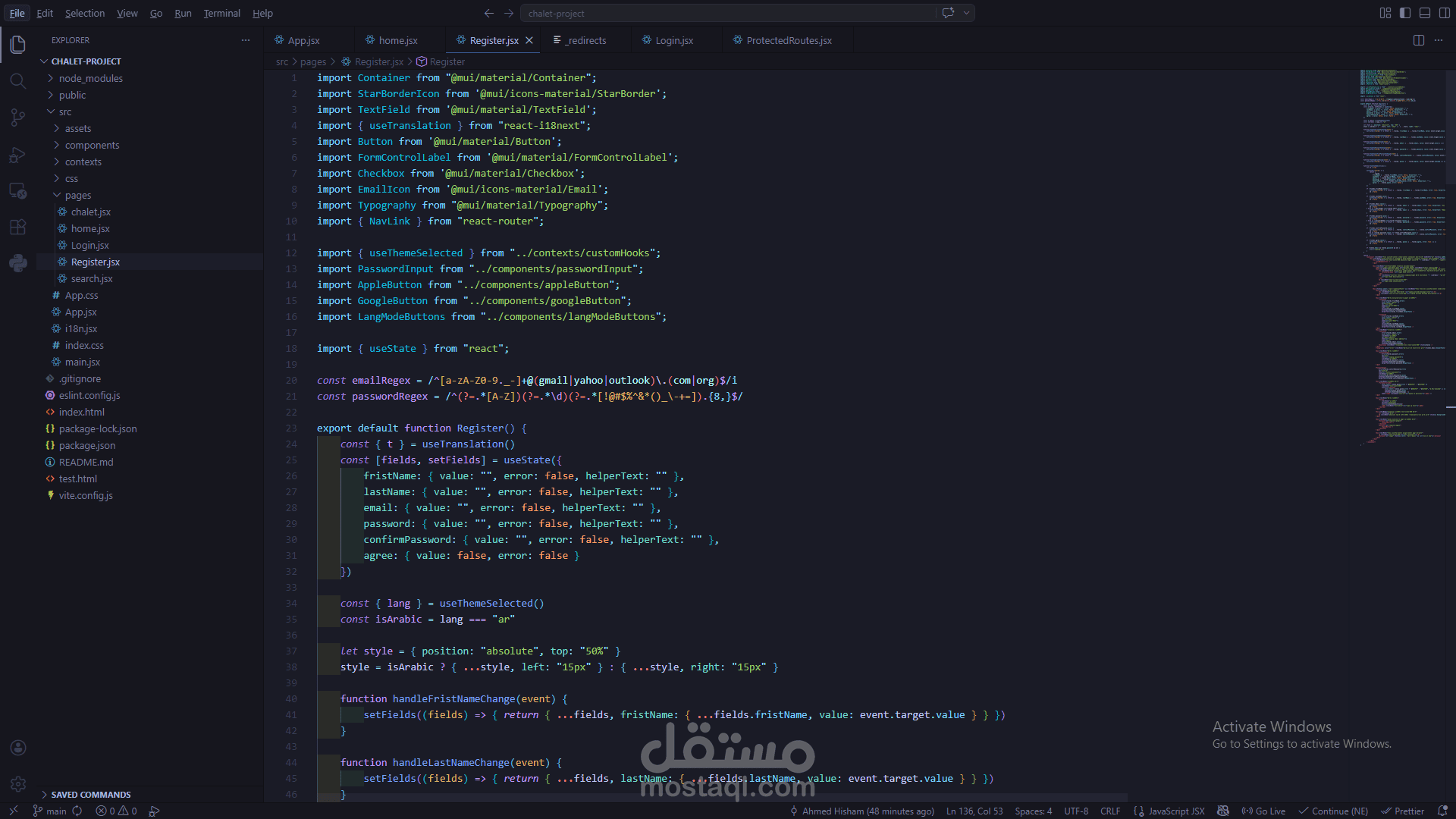Image resolution: width=1456 pixels, height=819 pixels.
Task: Toggle the secondary side bar visibility
Action: point(1445,13)
